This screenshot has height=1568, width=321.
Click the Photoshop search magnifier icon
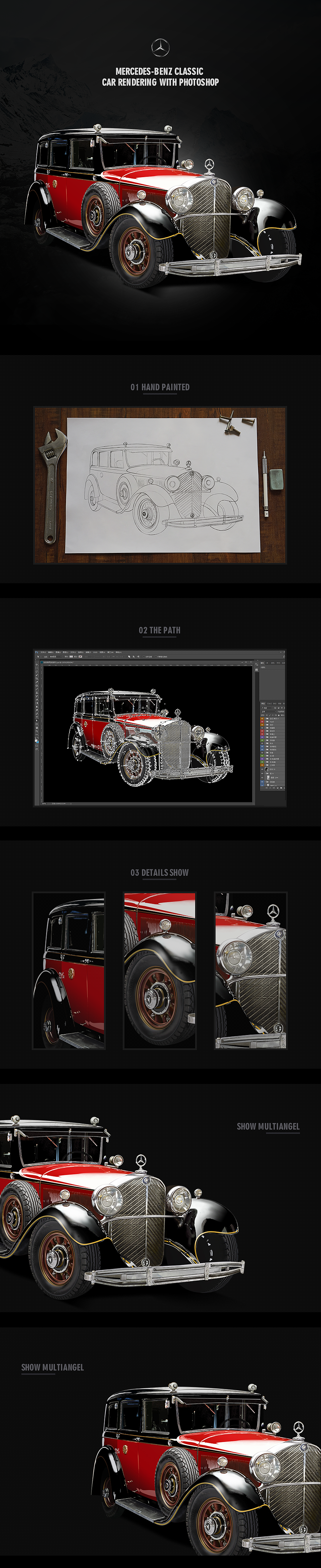[284, 657]
